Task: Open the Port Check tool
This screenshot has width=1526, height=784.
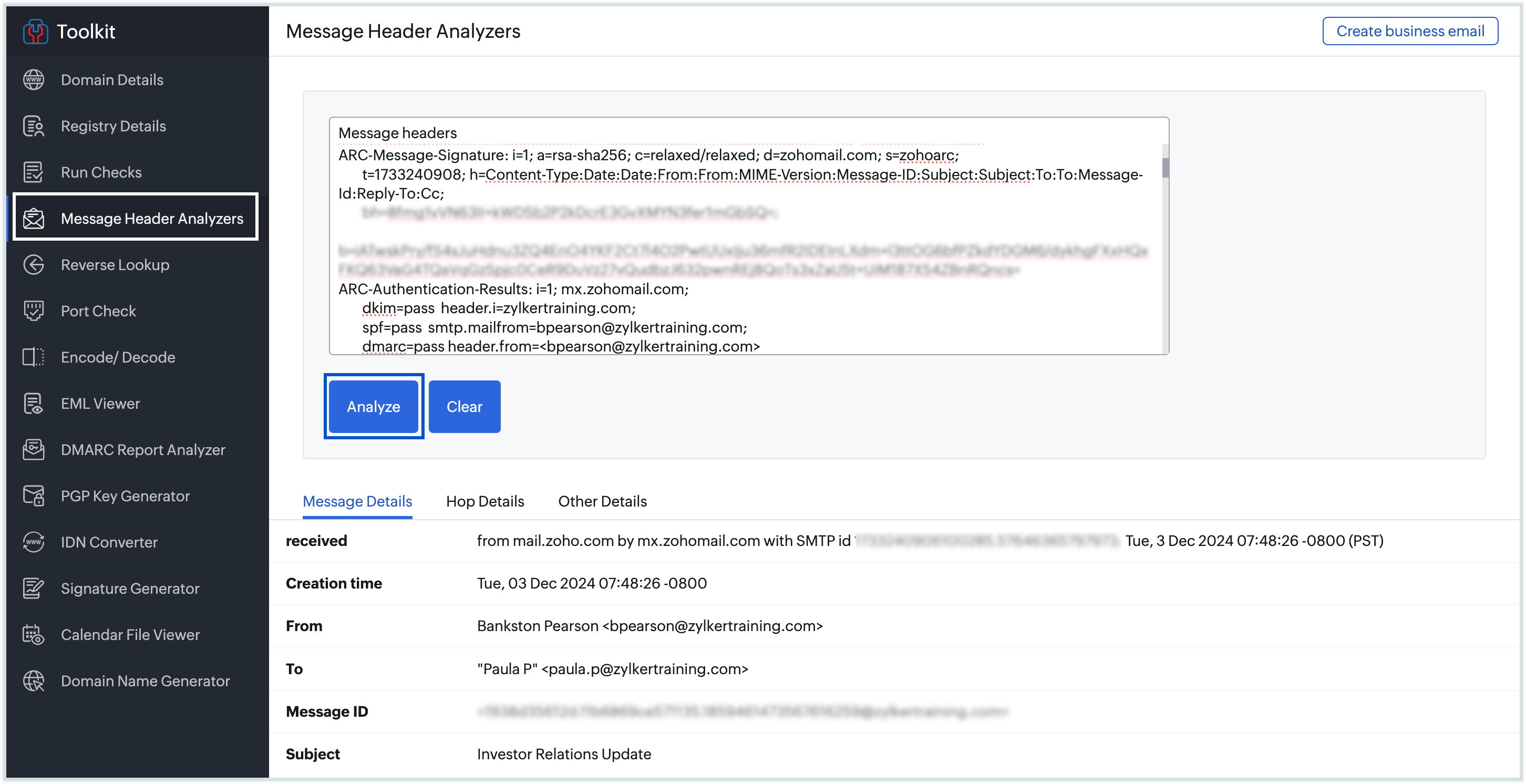Action: 98,311
